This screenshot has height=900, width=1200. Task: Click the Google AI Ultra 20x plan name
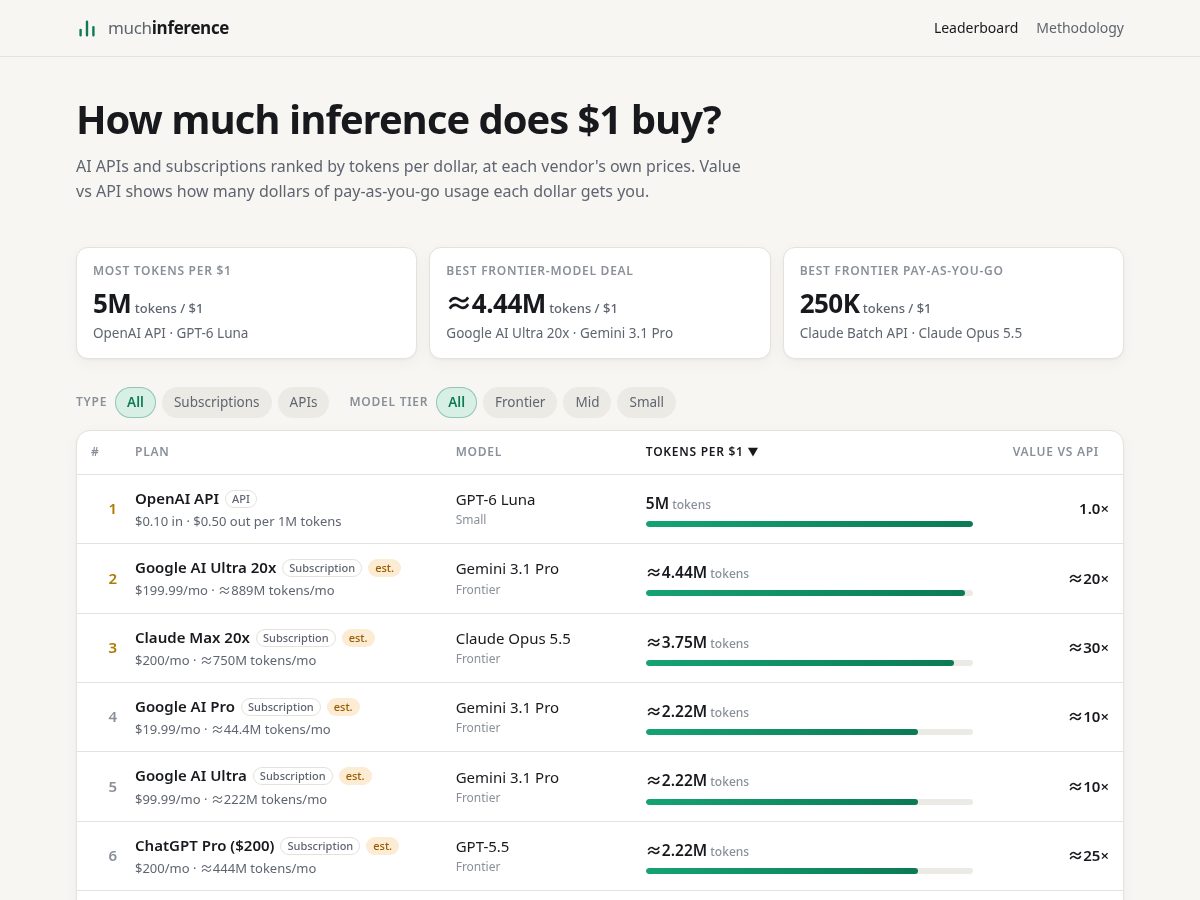click(205, 568)
